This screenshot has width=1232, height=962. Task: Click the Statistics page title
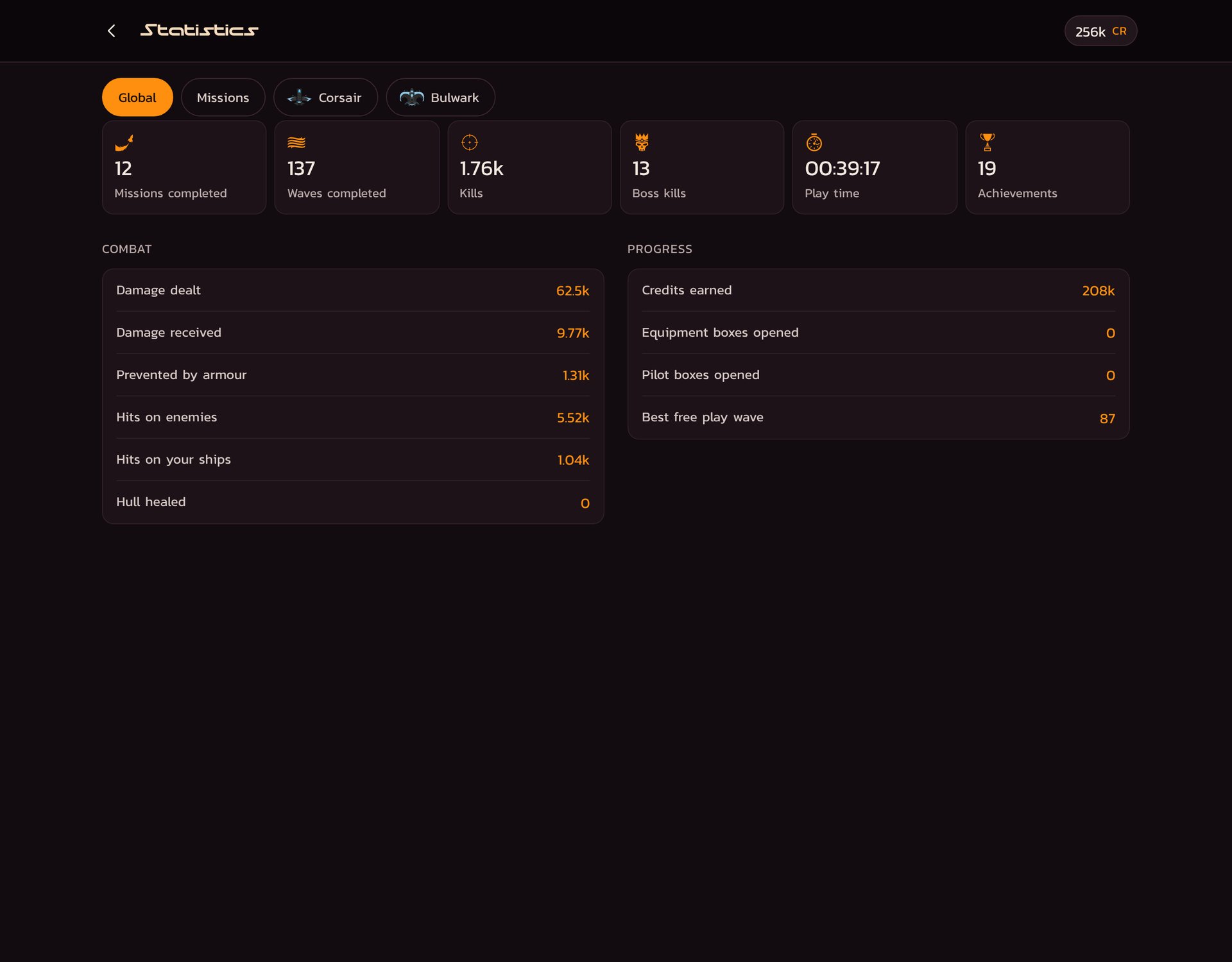pos(200,30)
